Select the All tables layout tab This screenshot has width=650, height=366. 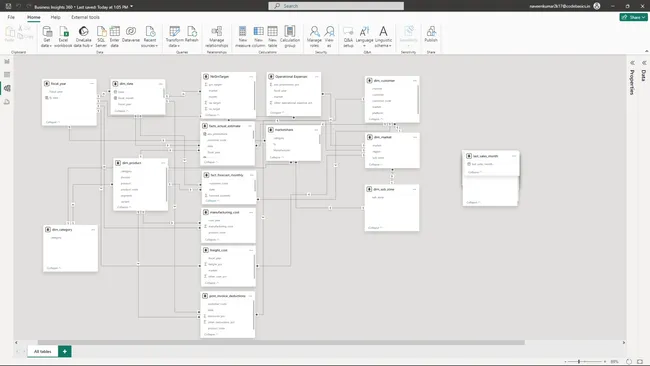[43, 351]
